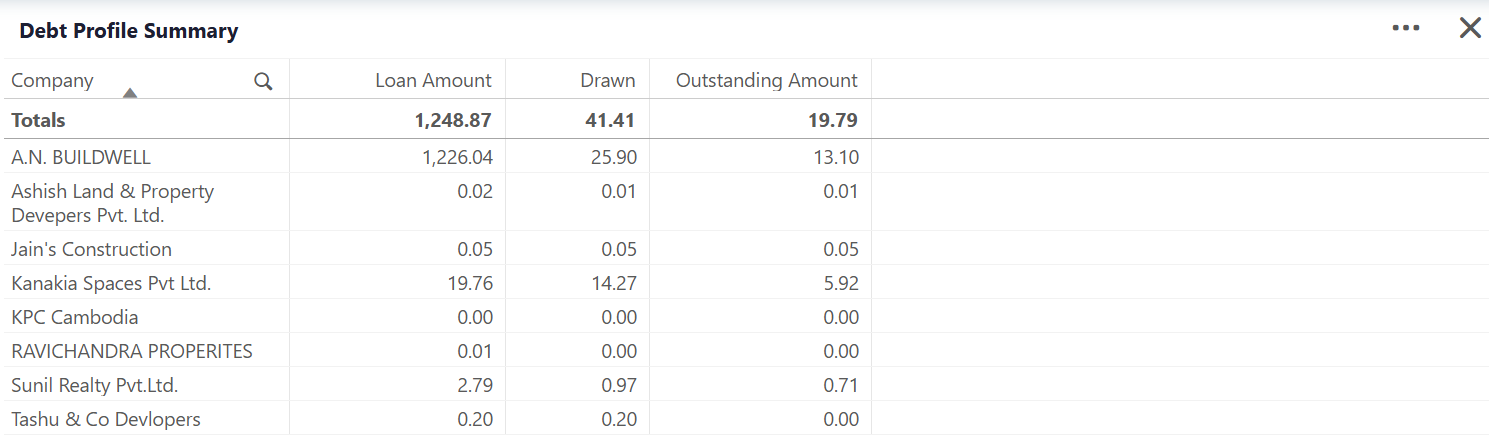1489x448 pixels.
Task: Toggle the Company sort arrow
Action: [129, 94]
